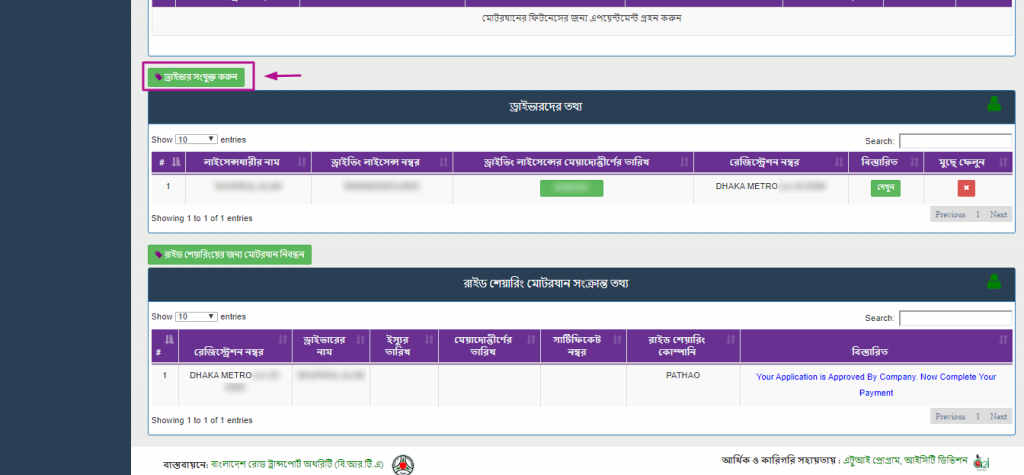This screenshot has width=1024, height=475.
Task: Click the green license expiry date badge
Action: [571, 187]
